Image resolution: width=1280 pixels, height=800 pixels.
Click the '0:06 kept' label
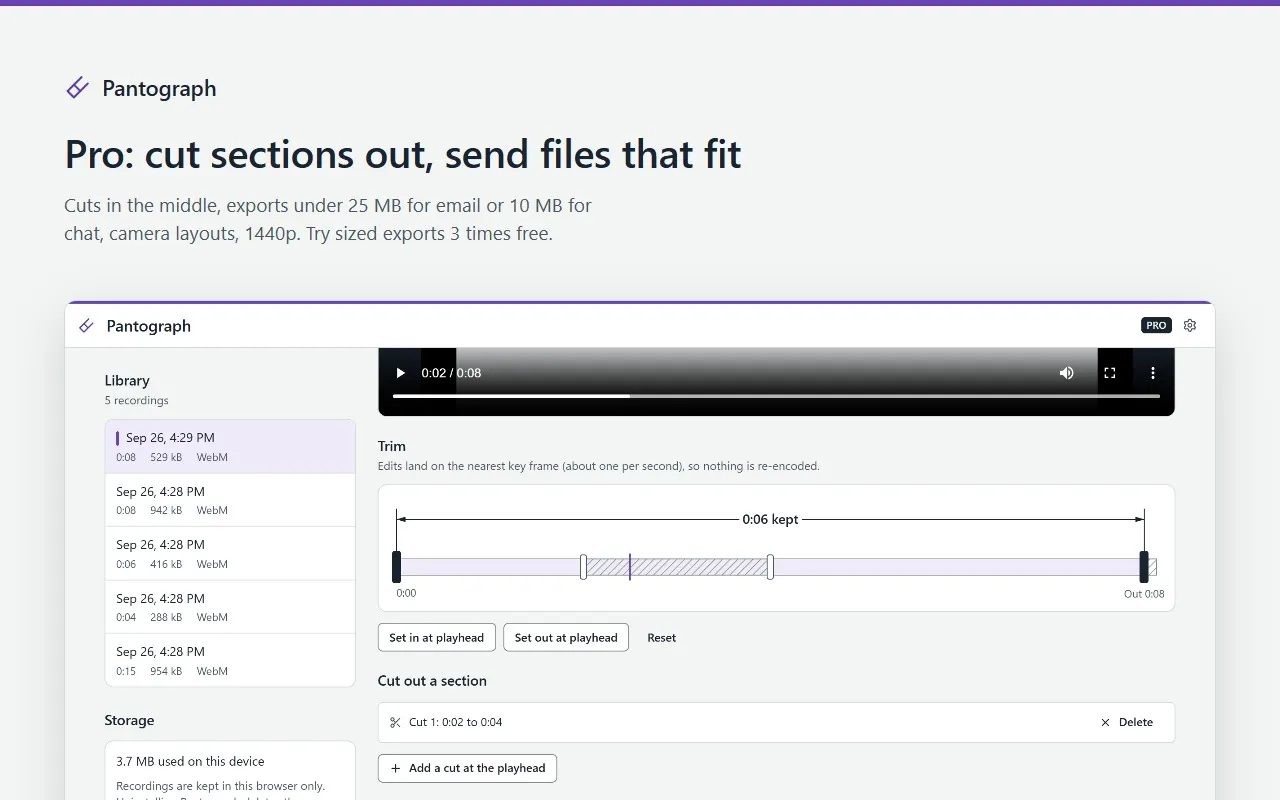pyautogui.click(x=770, y=520)
